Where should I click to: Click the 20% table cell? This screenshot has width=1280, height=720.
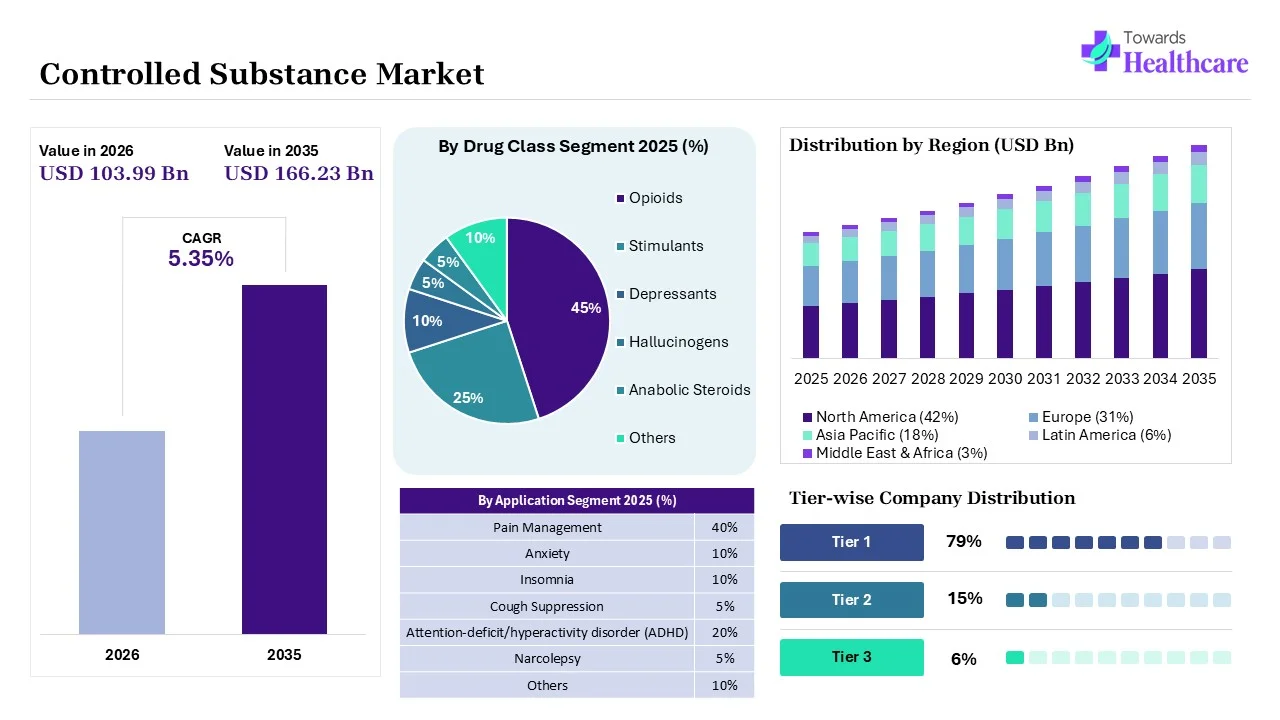tap(725, 632)
